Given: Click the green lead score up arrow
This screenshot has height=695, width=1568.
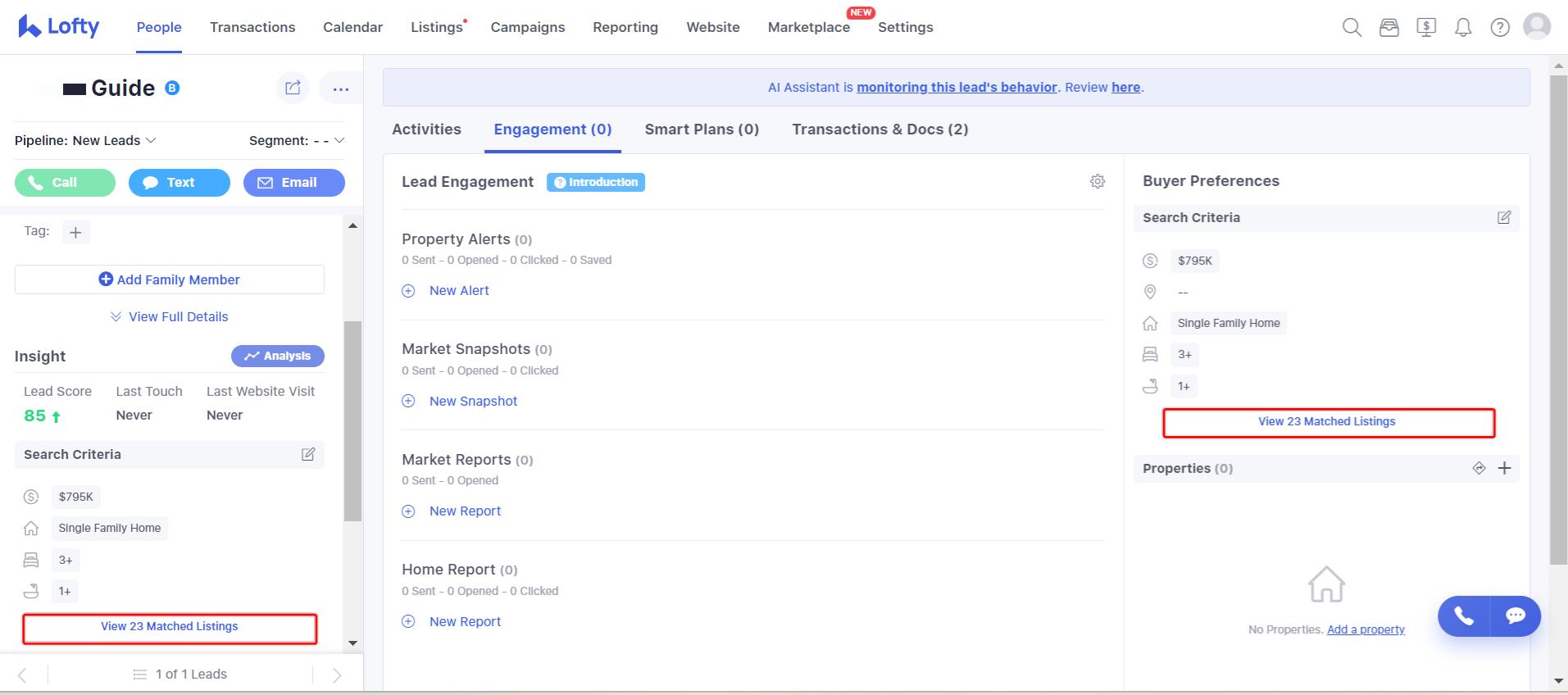Looking at the screenshot, I should (x=57, y=416).
